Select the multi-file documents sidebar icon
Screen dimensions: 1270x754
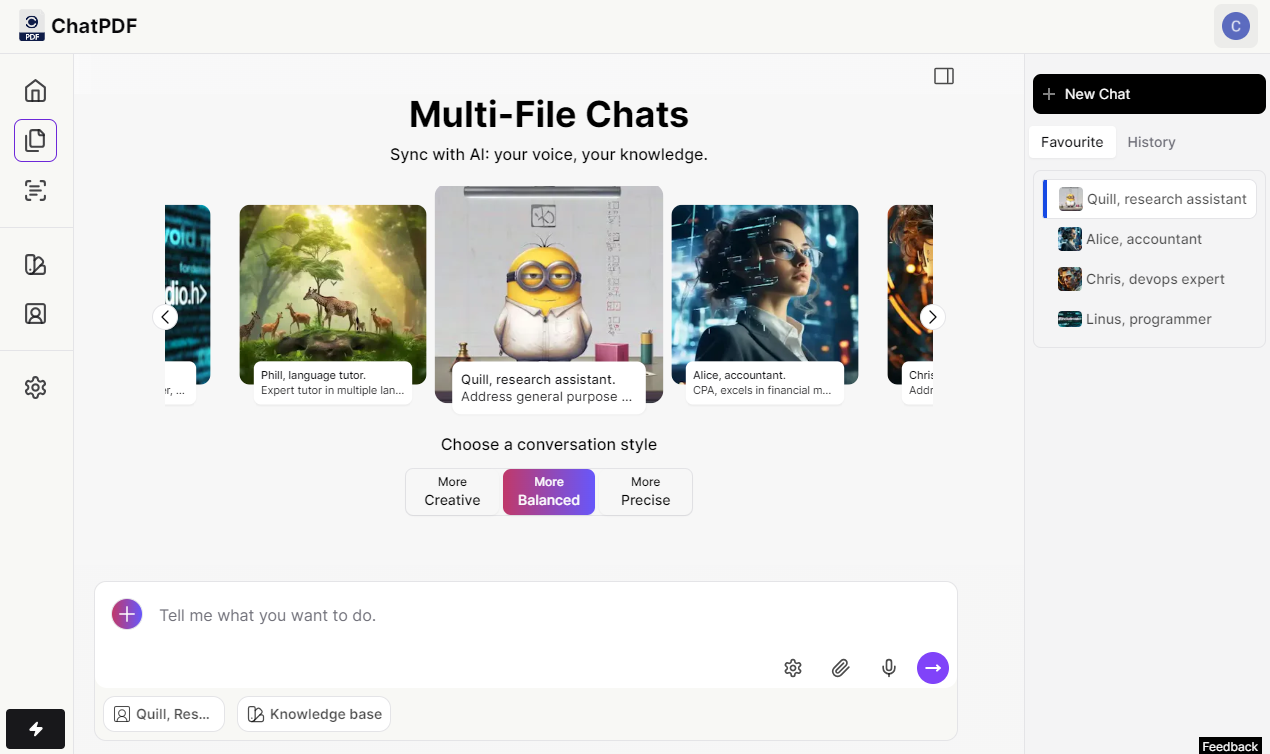pos(35,140)
